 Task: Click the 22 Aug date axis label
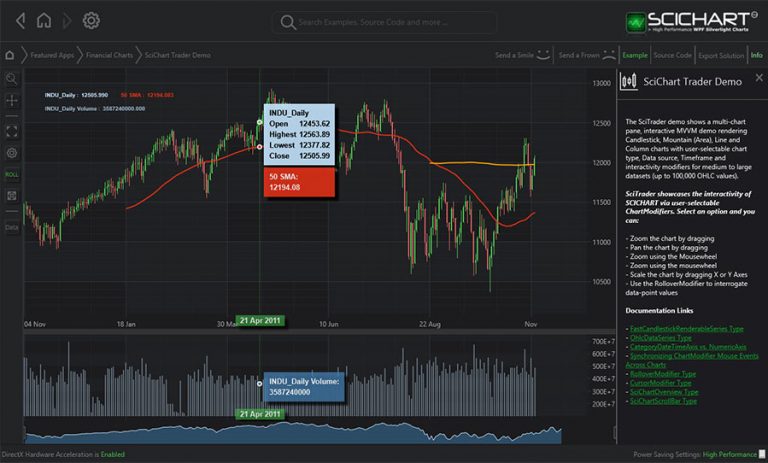(x=430, y=324)
